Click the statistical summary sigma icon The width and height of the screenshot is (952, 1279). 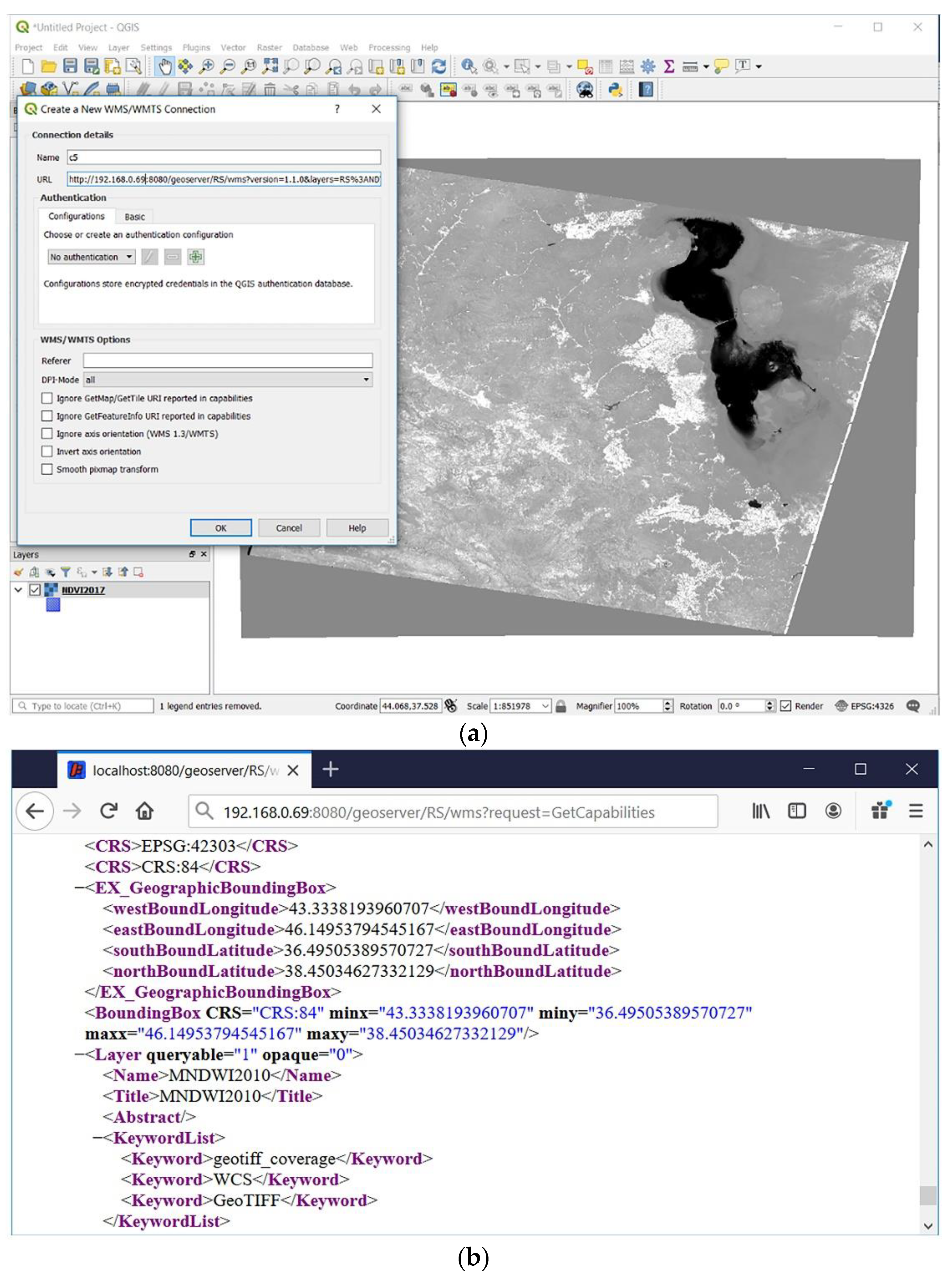(x=669, y=67)
